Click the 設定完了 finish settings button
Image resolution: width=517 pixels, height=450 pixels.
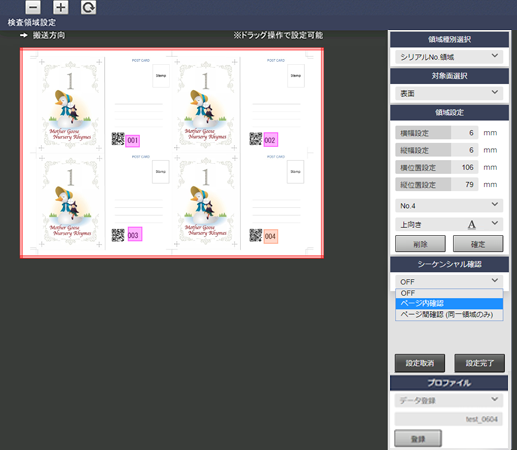pyautogui.click(x=479, y=363)
